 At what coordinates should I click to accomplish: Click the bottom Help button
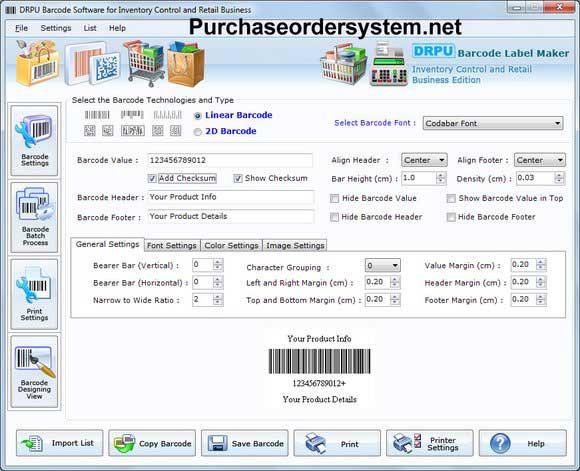[x=523, y=443]
